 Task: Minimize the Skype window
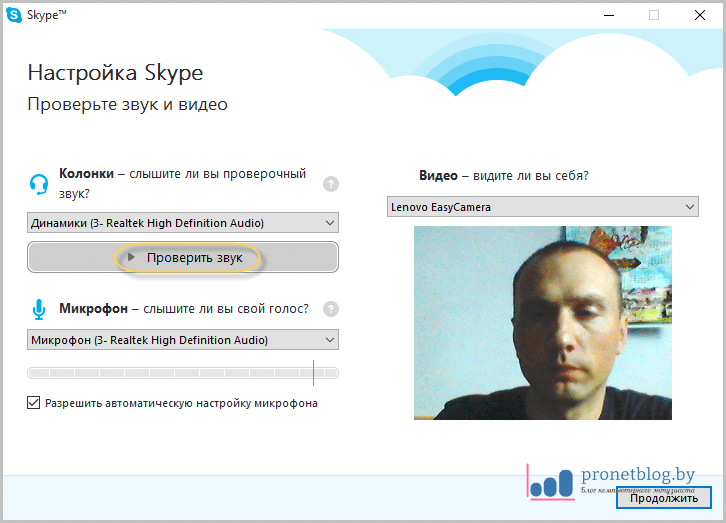(609, 15)
